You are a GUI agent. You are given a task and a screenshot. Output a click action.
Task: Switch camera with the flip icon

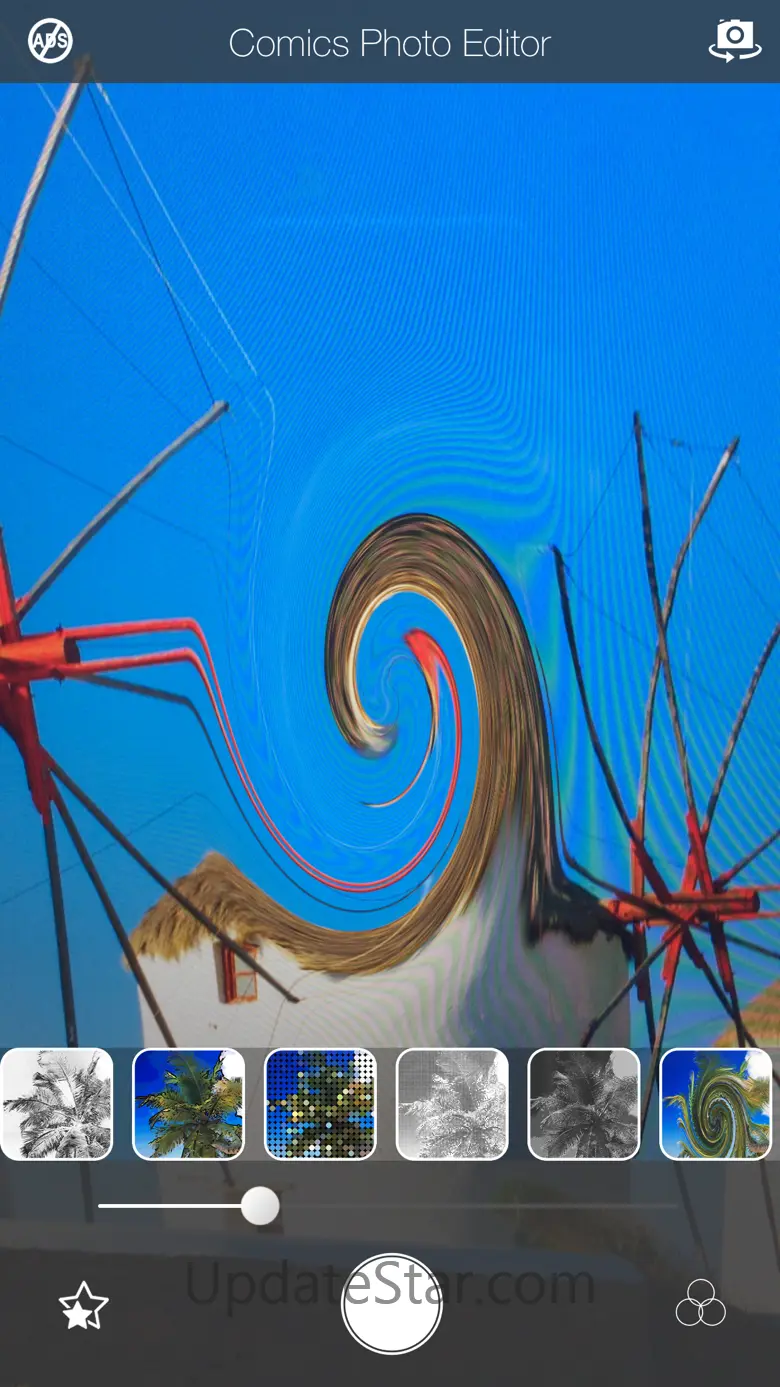pyautogui.click(x=735, y=40)
